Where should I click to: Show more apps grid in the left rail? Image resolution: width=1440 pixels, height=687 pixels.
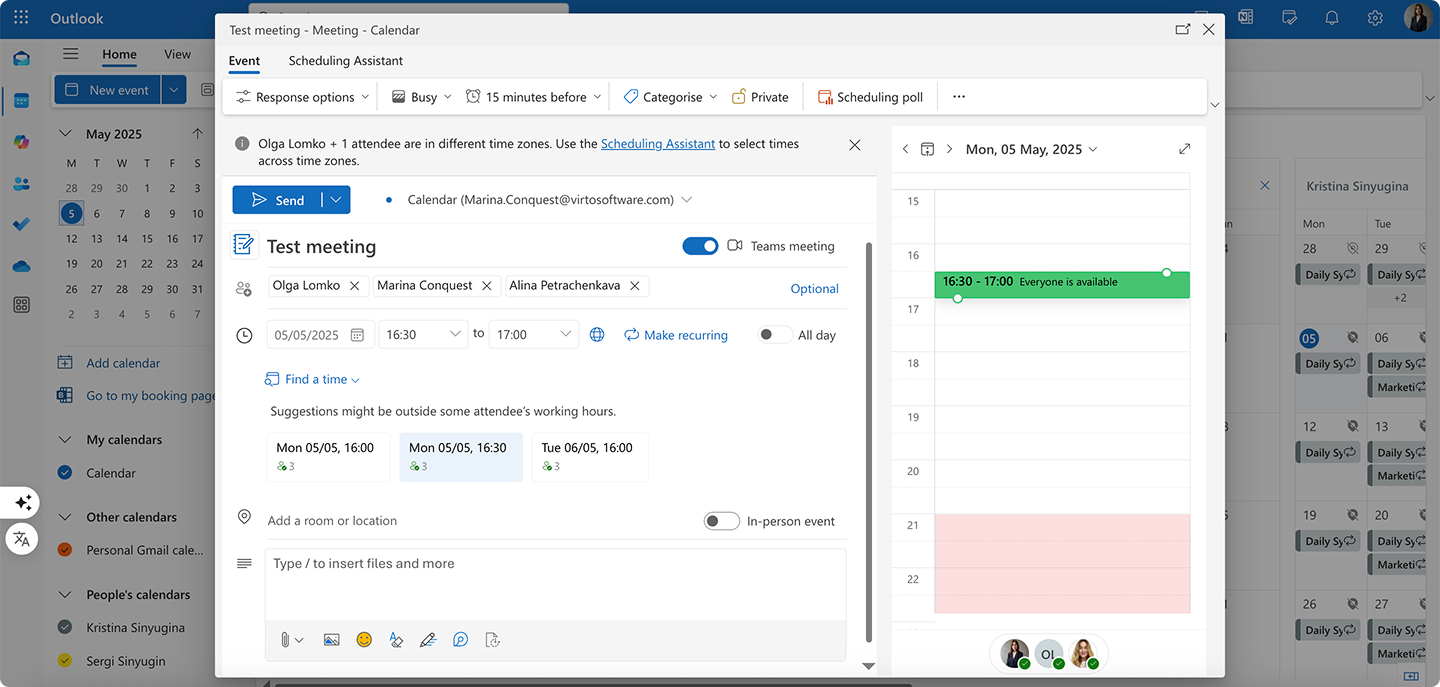(x=21, y=305)
